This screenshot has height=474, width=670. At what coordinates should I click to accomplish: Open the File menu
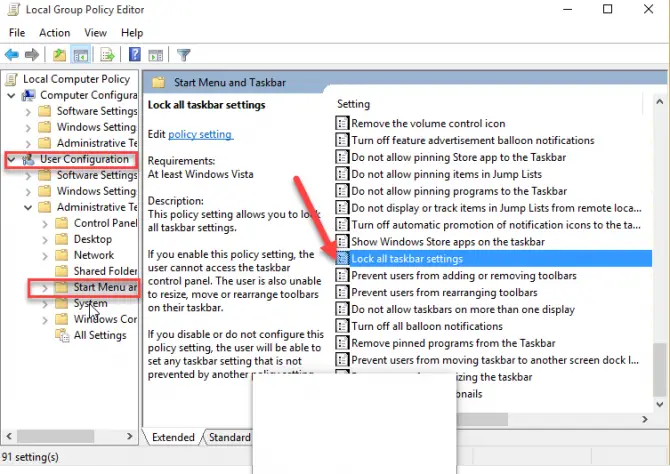(x=17, y=33)
